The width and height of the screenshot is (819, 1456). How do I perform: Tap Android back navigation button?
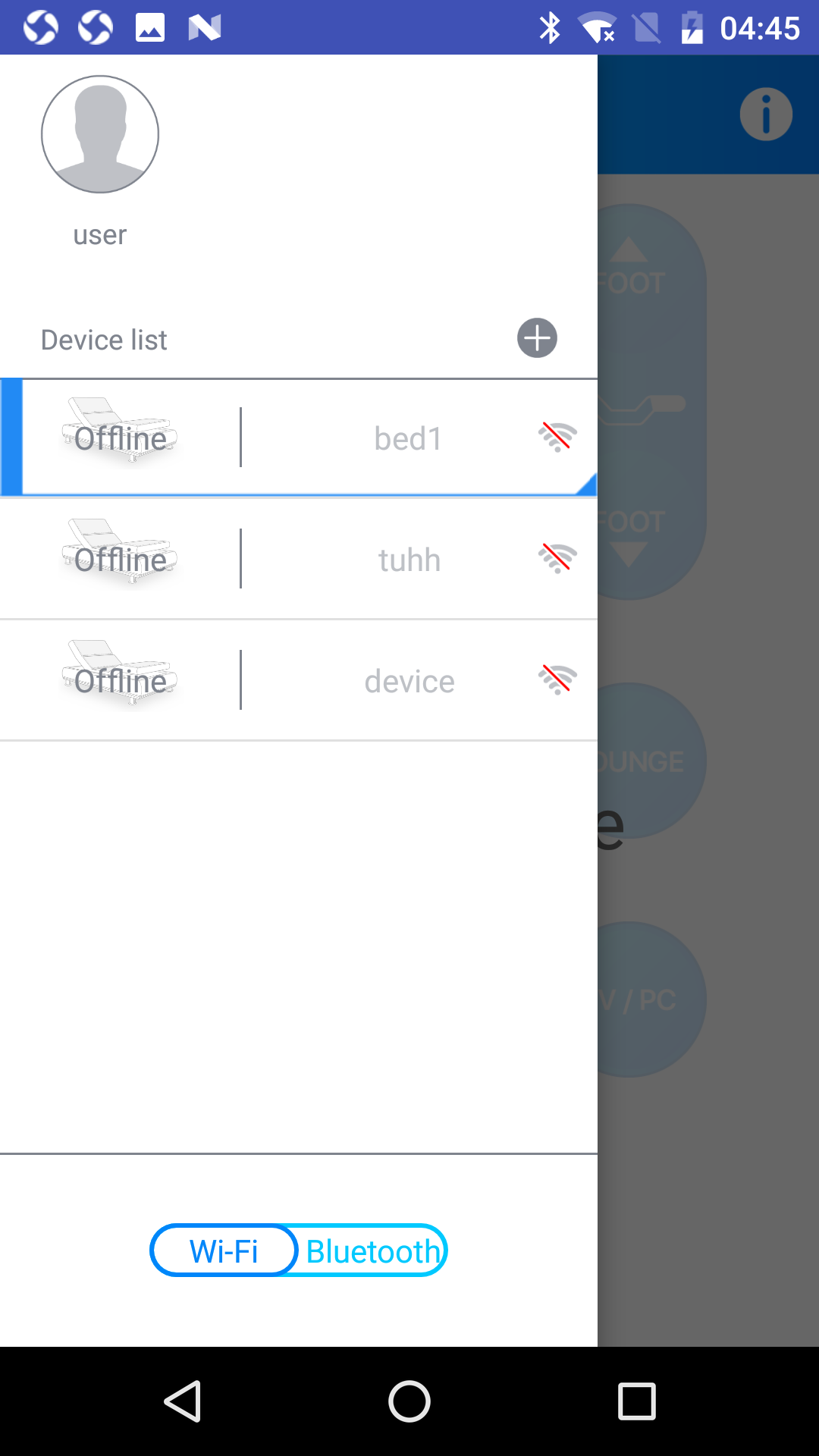pos(183,1401)
